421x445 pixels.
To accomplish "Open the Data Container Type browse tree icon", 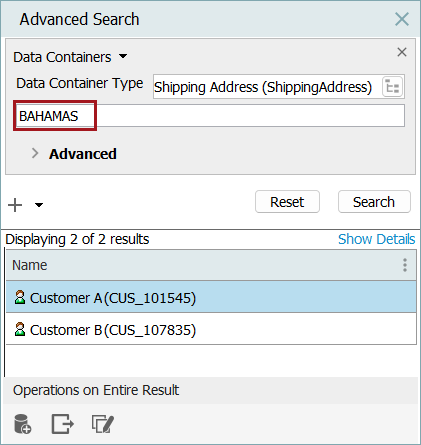I will pyautogui.click(x=392, y=87).
